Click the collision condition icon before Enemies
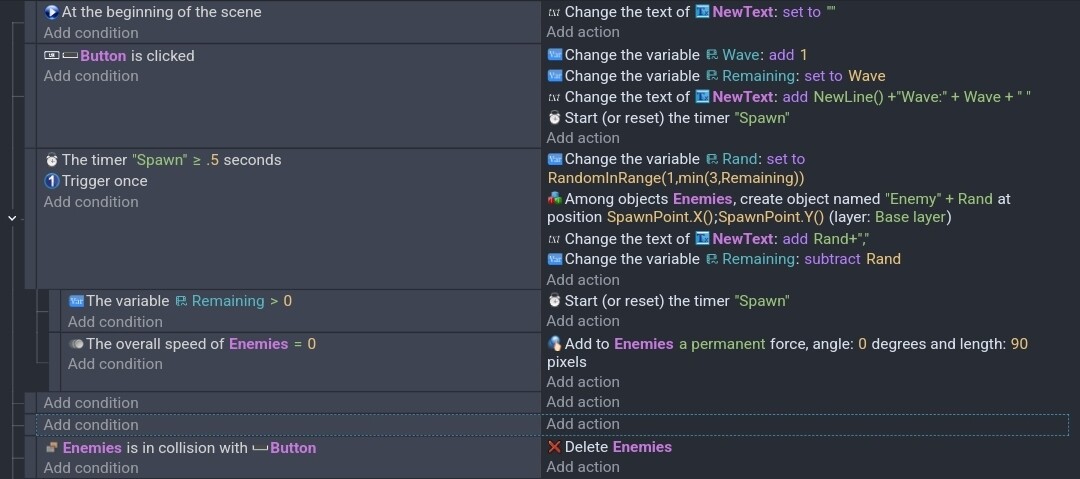 (52, 448)
